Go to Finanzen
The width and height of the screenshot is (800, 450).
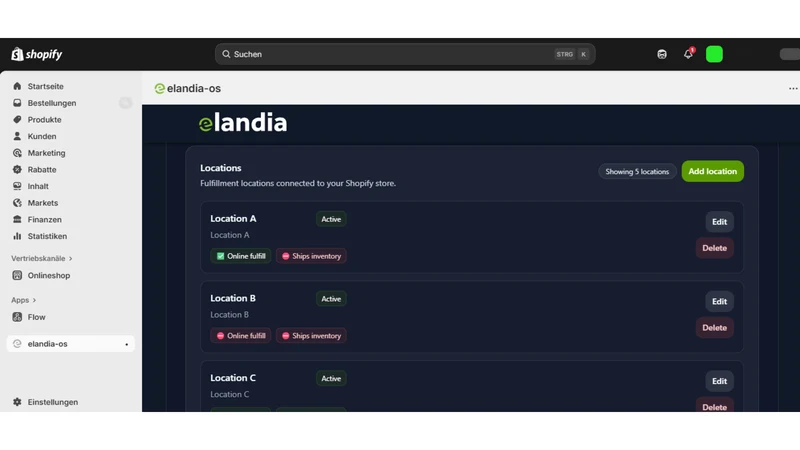pos(44,219)
